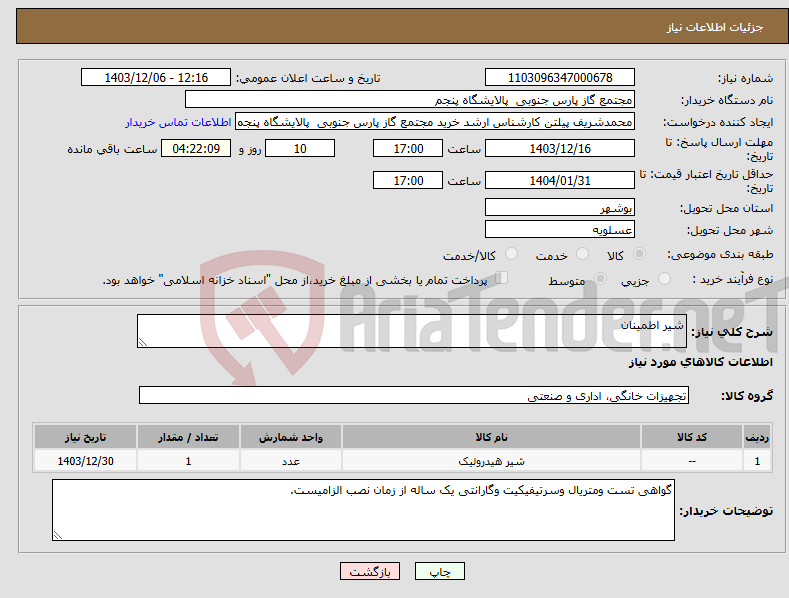
Task: Click the delivery city field عسلویه
Action: [560, 230]
